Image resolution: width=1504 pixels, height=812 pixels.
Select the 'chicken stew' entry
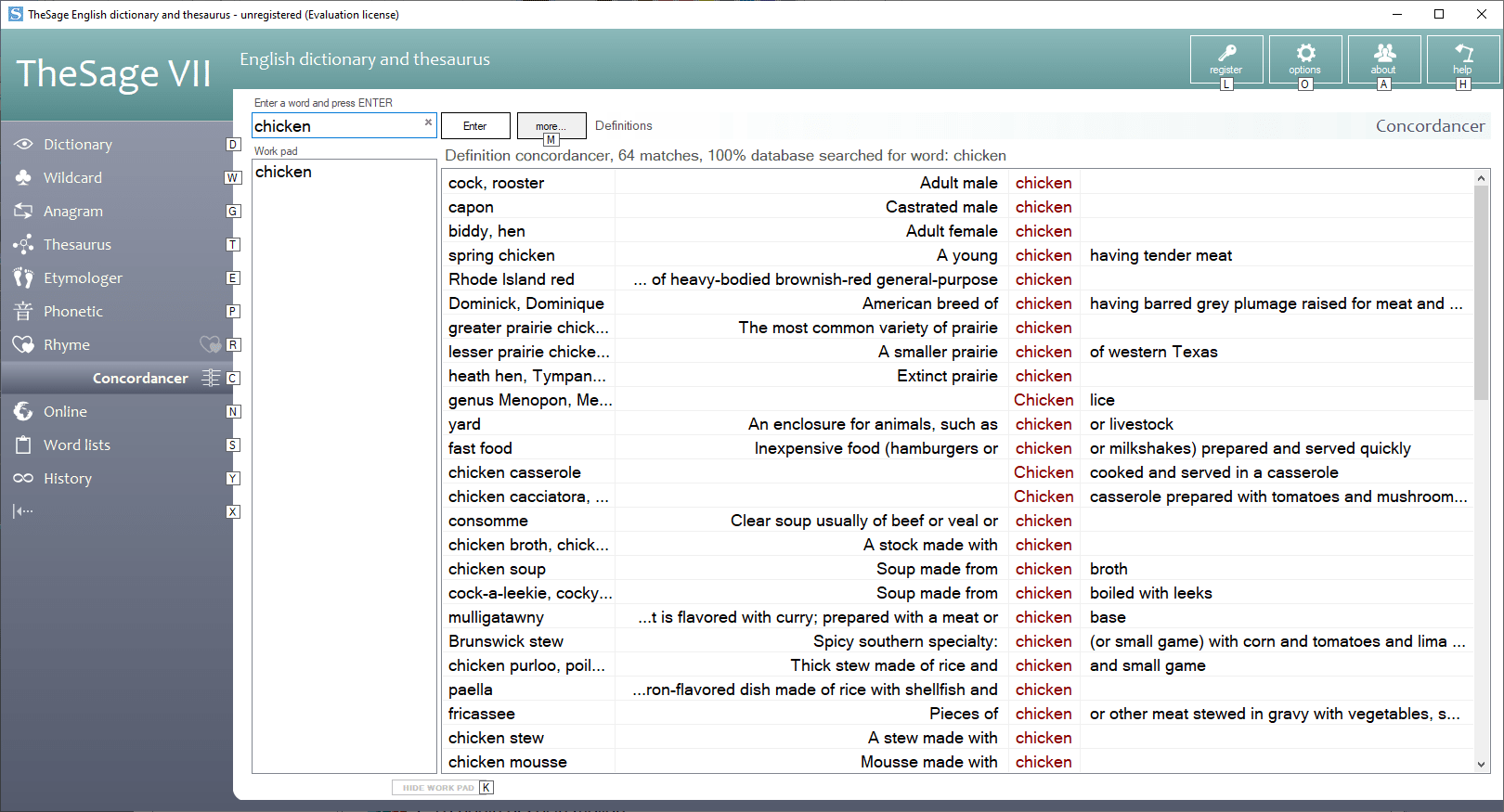(497, 738)
